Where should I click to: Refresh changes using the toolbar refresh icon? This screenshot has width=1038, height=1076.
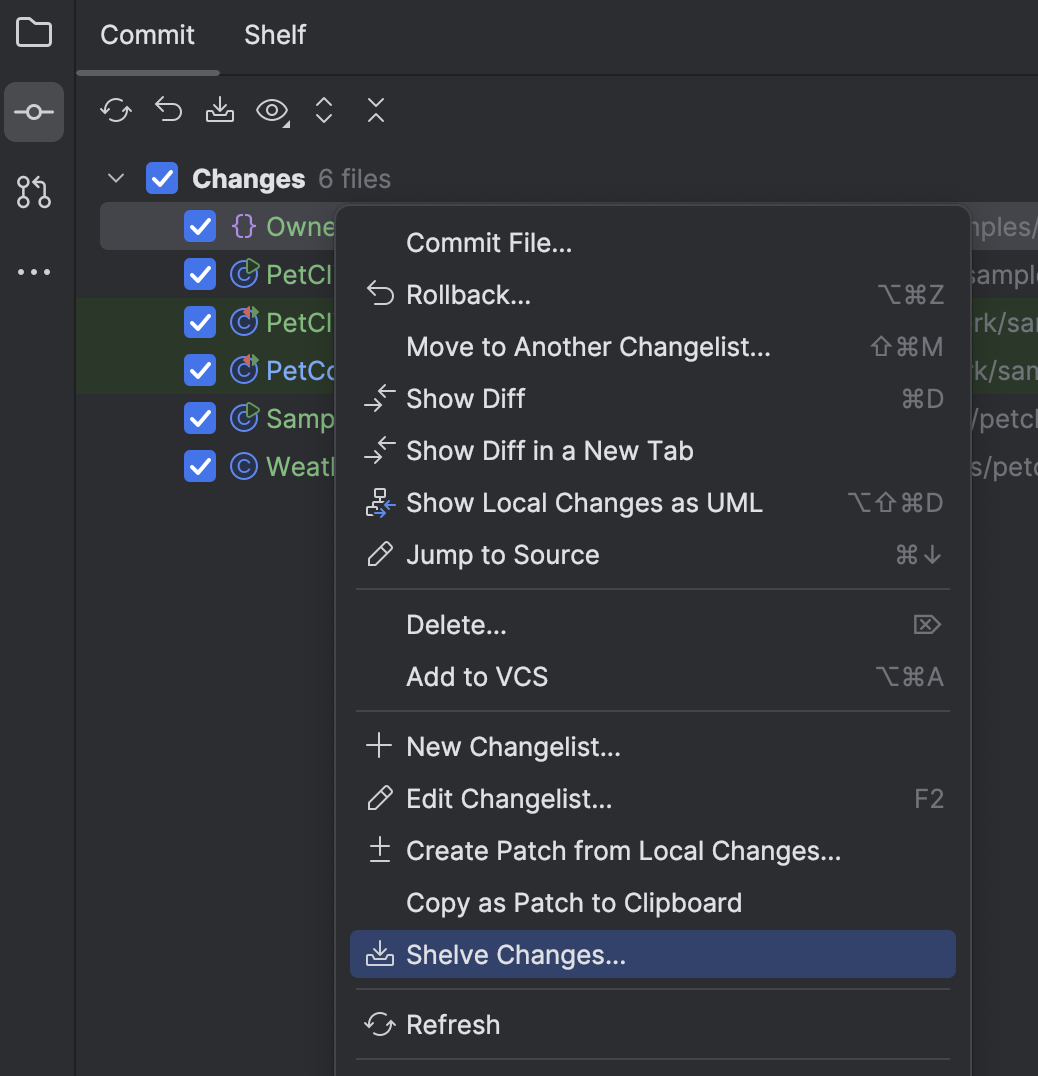click(x=115, y=111)
